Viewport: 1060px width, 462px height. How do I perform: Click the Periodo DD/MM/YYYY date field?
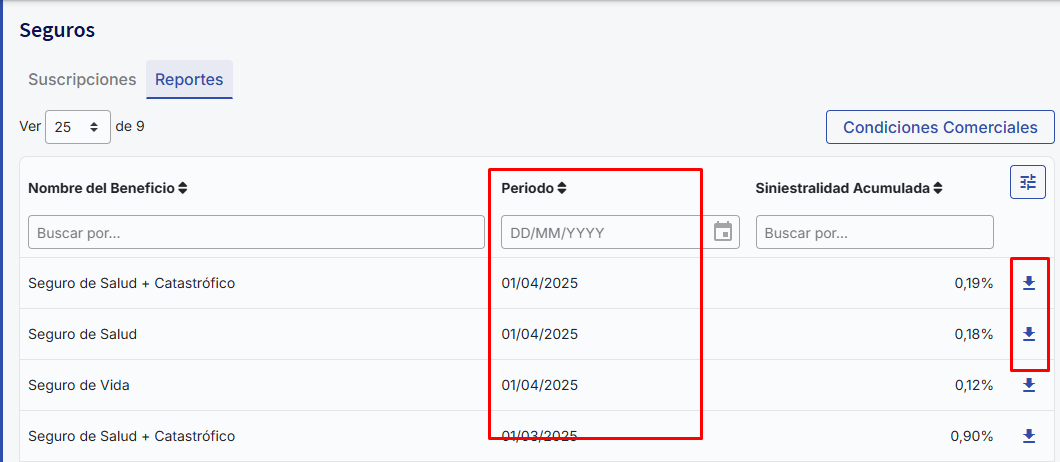(605, 232)
